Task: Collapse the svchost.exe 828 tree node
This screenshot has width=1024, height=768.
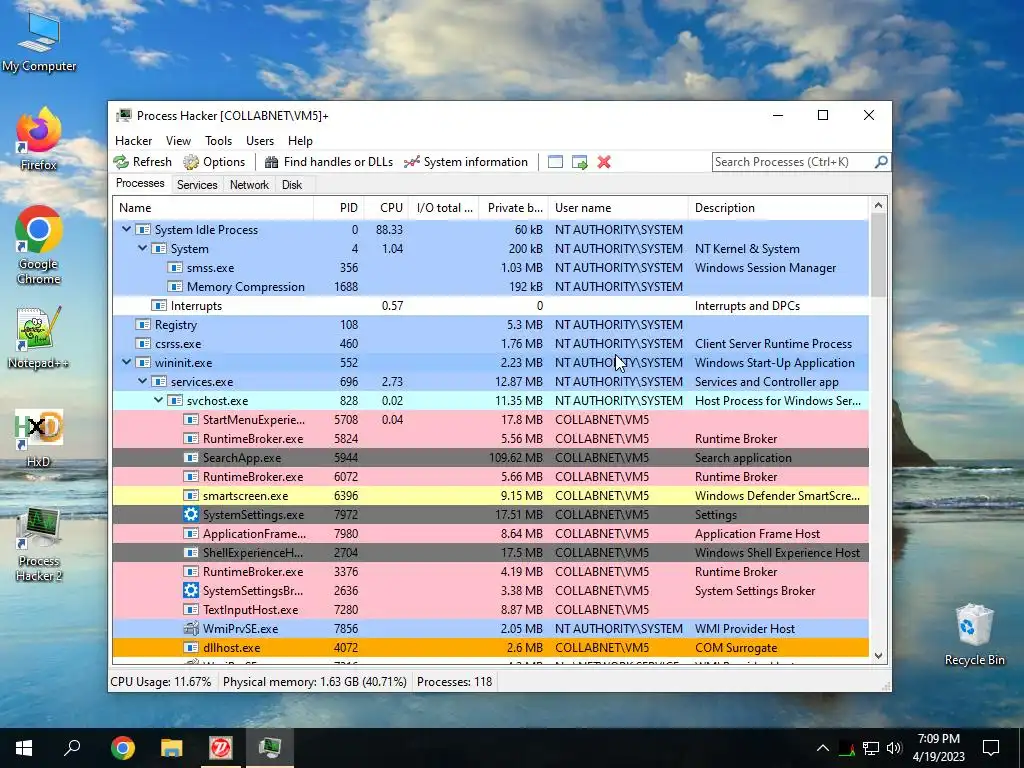Action: point(158,400)
